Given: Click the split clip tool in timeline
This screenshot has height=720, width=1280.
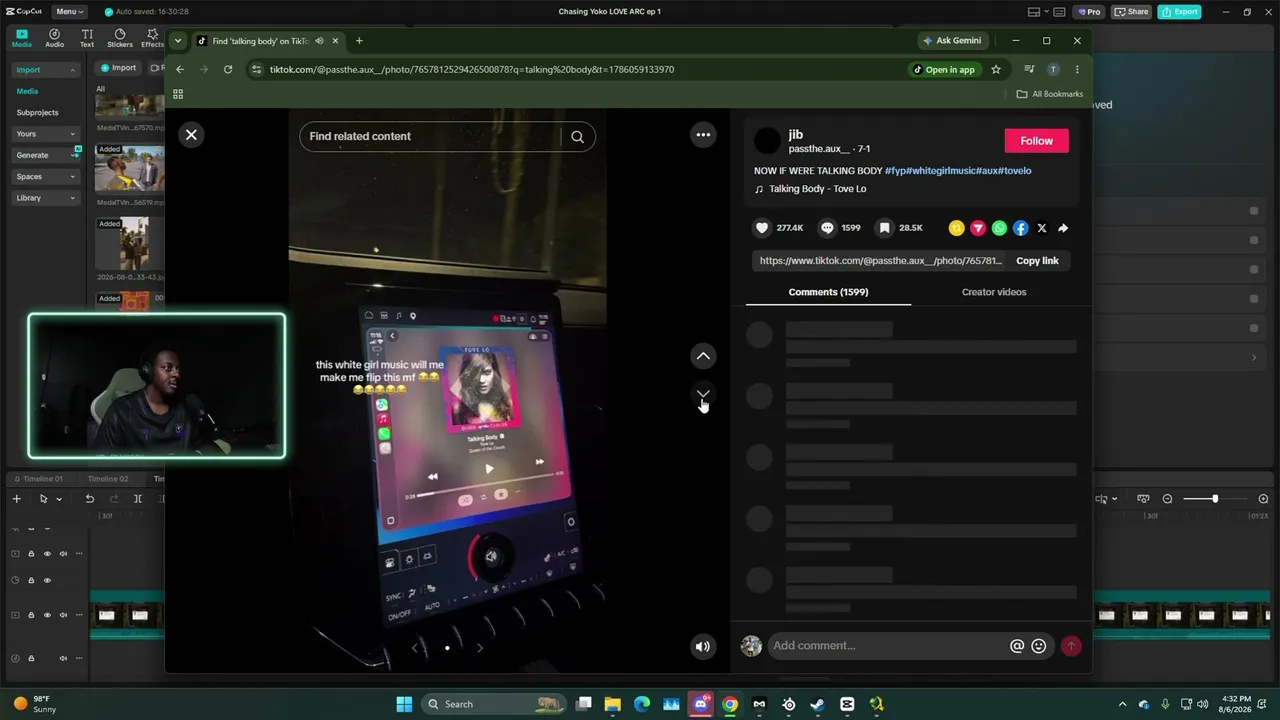Looking at the screenshot, I should 138,499.
